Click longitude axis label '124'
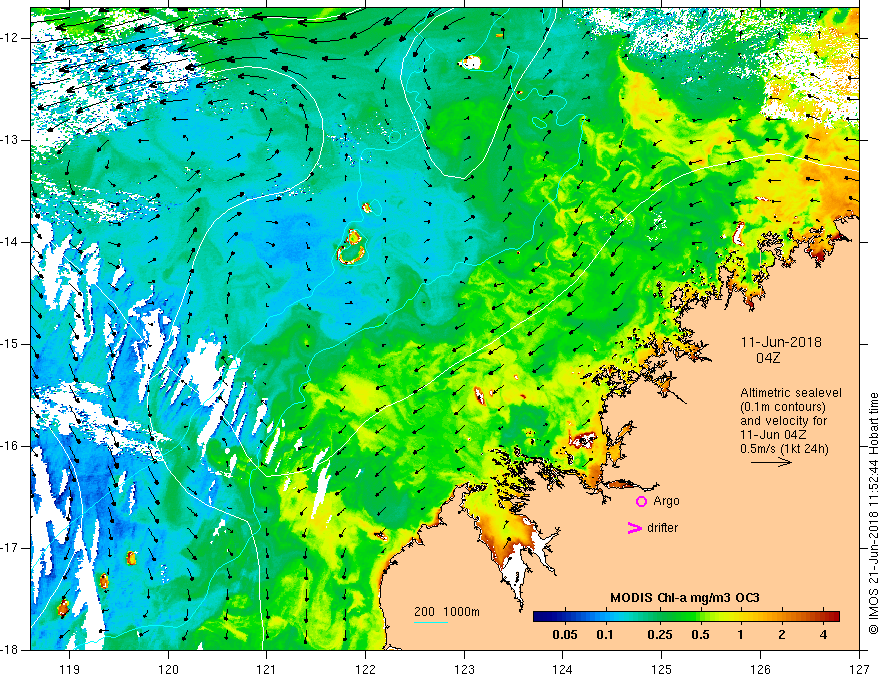 pos(563,669)
